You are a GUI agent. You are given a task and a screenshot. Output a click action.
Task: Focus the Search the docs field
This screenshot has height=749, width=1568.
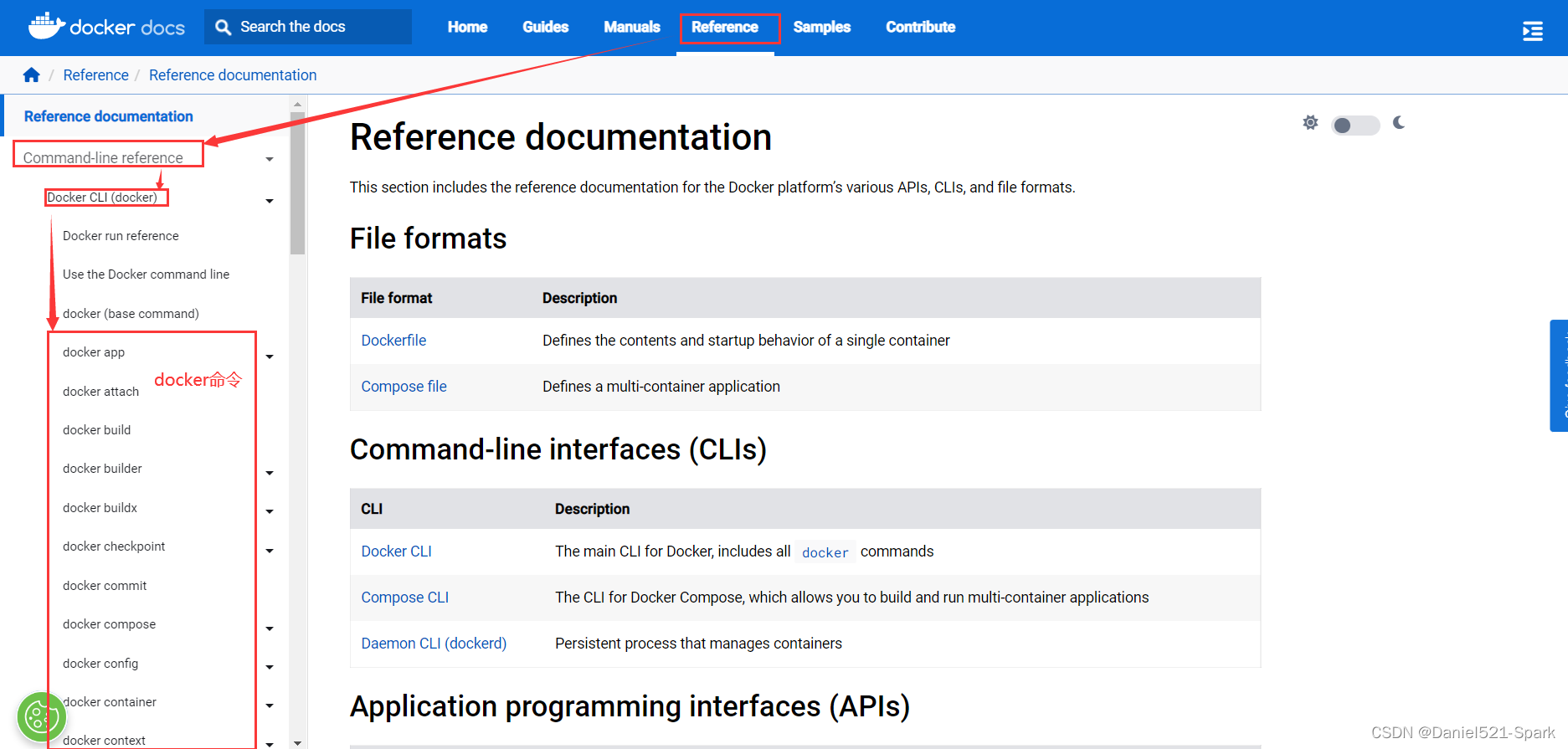(x=308, y=27)
